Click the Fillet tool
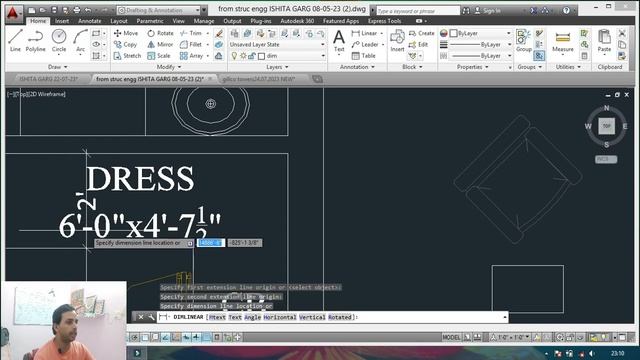The width and height of the screenshot is (640, 360). 191,44
